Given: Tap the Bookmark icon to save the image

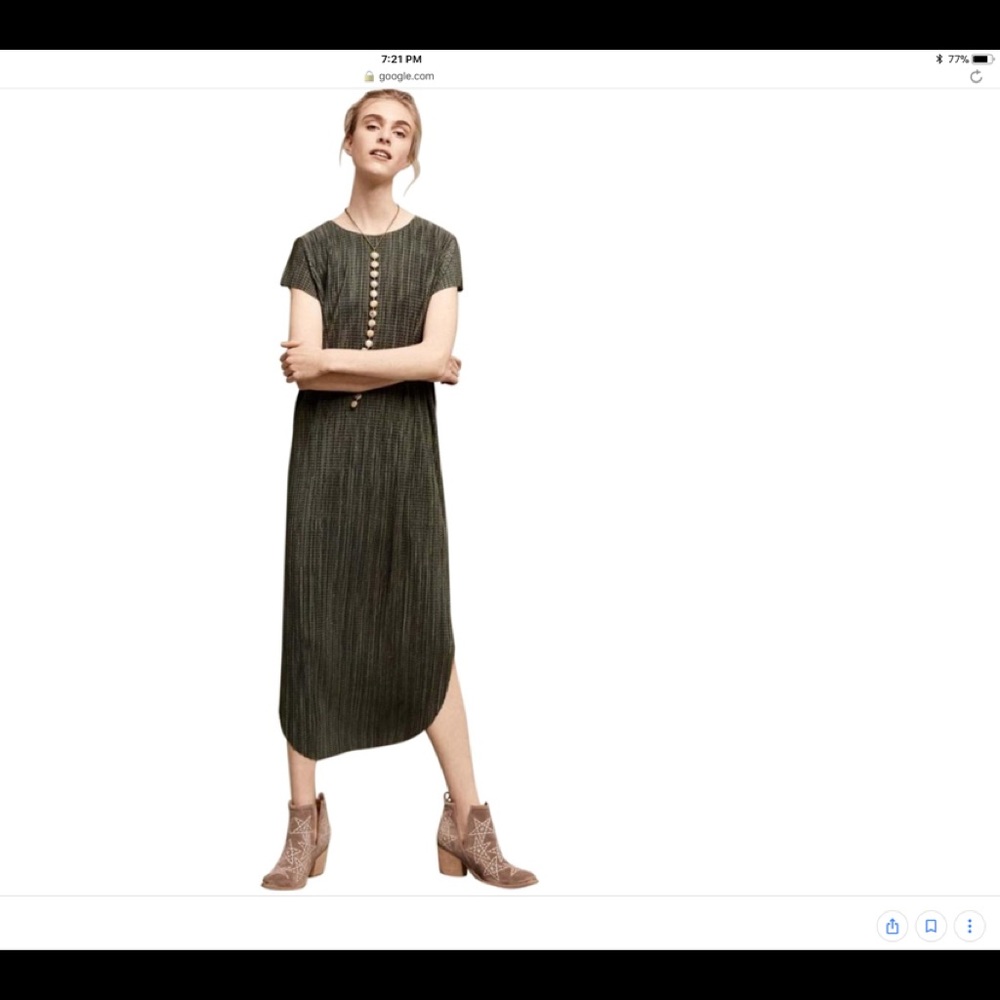Looking at the screenshot, I should pyautogui.click(x=931, y=927).
